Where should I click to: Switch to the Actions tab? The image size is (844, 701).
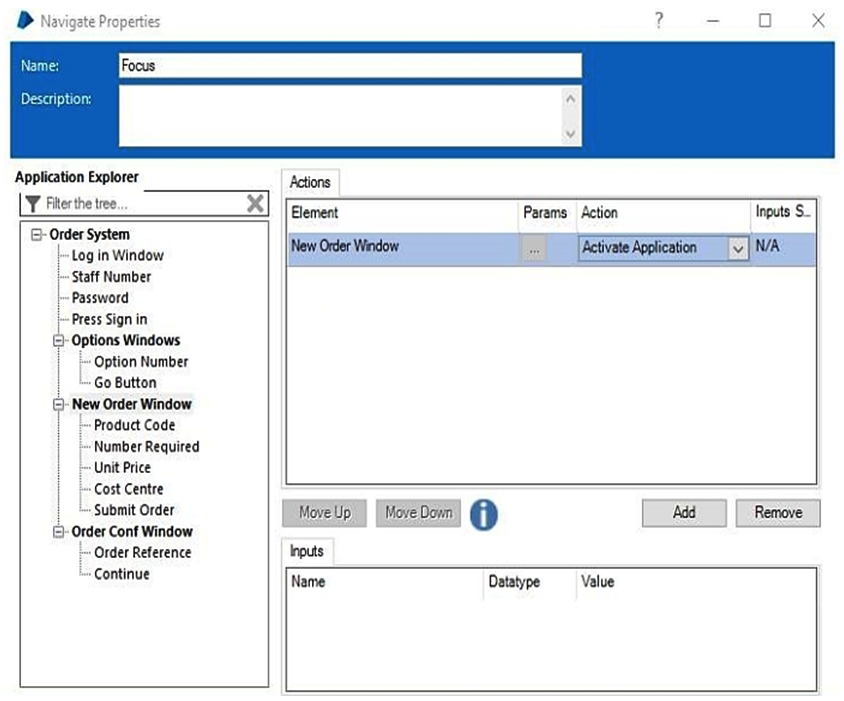[x=310, y=183]
